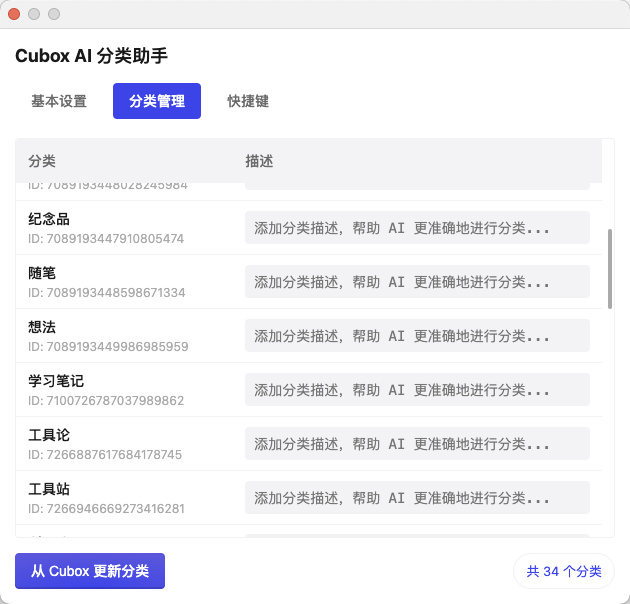Click the 随笔 category label

click(x=42, y=273)
